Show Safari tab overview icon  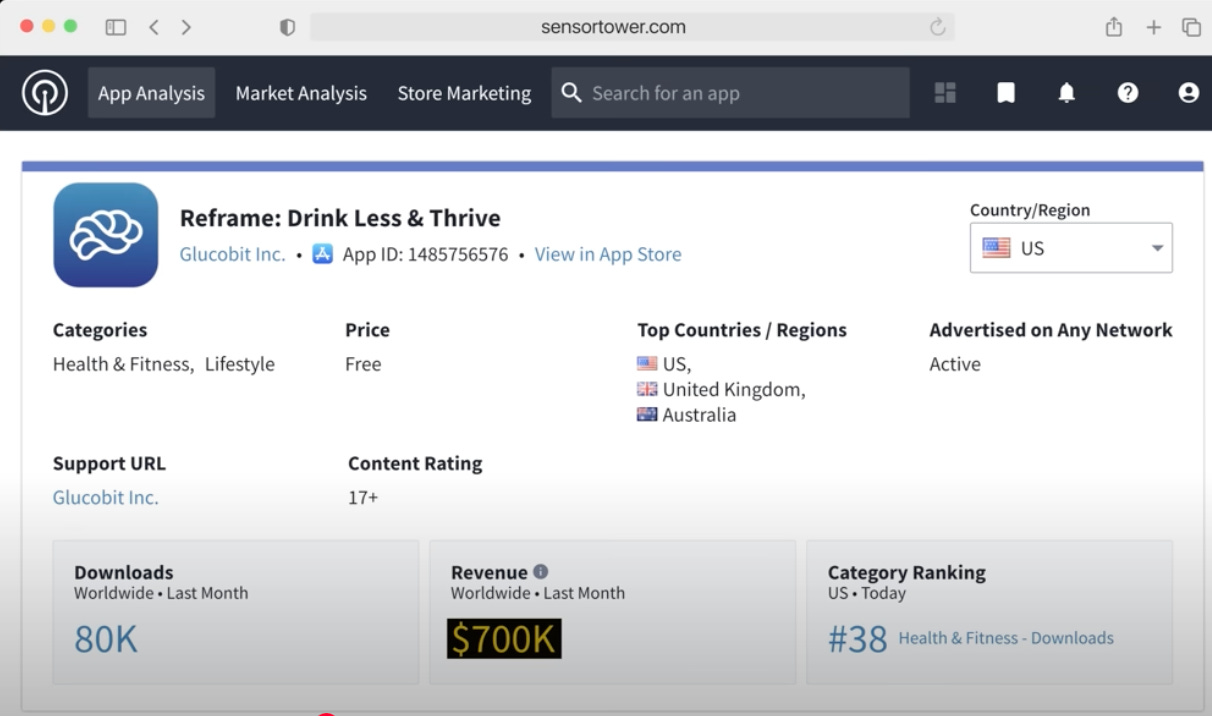click(x=1191, y=28)
